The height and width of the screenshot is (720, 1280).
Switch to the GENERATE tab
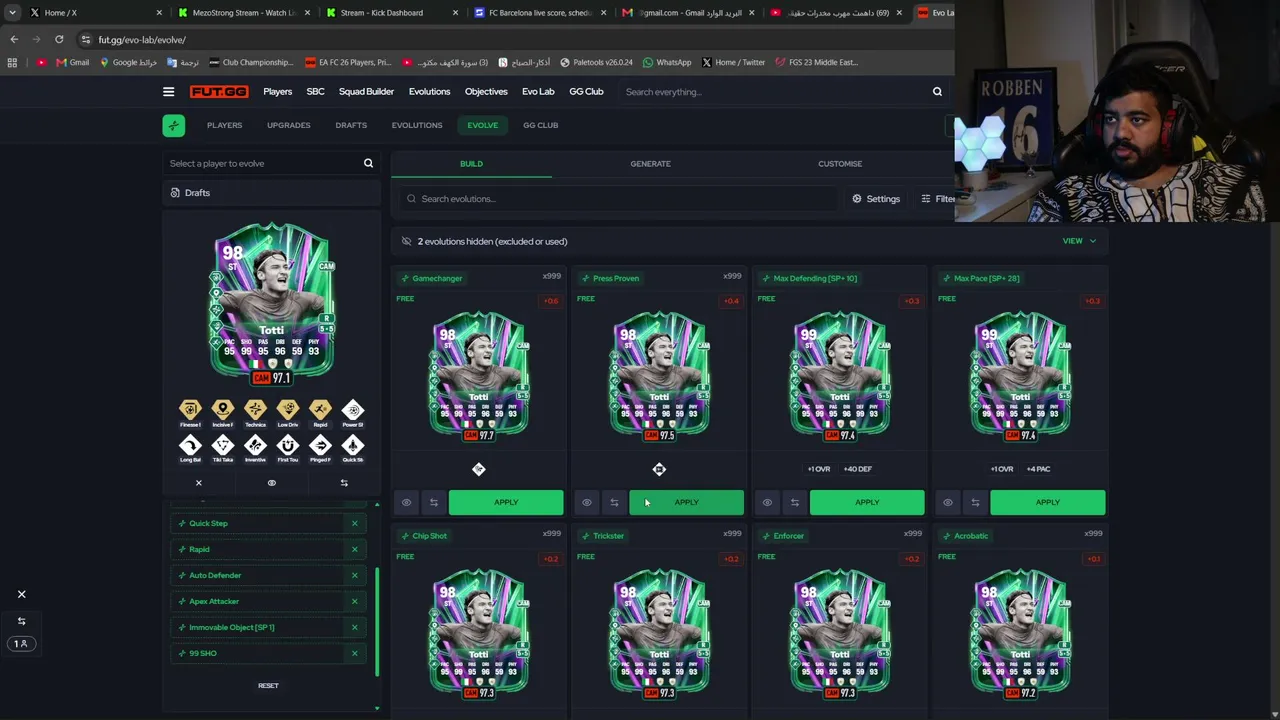(x=650, y=164)
